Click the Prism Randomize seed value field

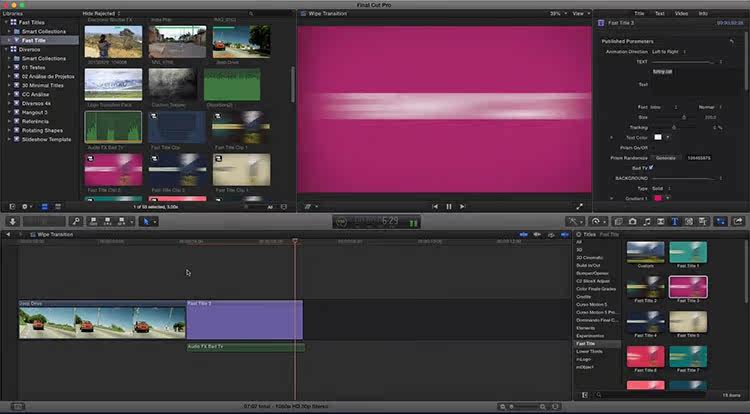pyautogui.click(x=699, y=158)
